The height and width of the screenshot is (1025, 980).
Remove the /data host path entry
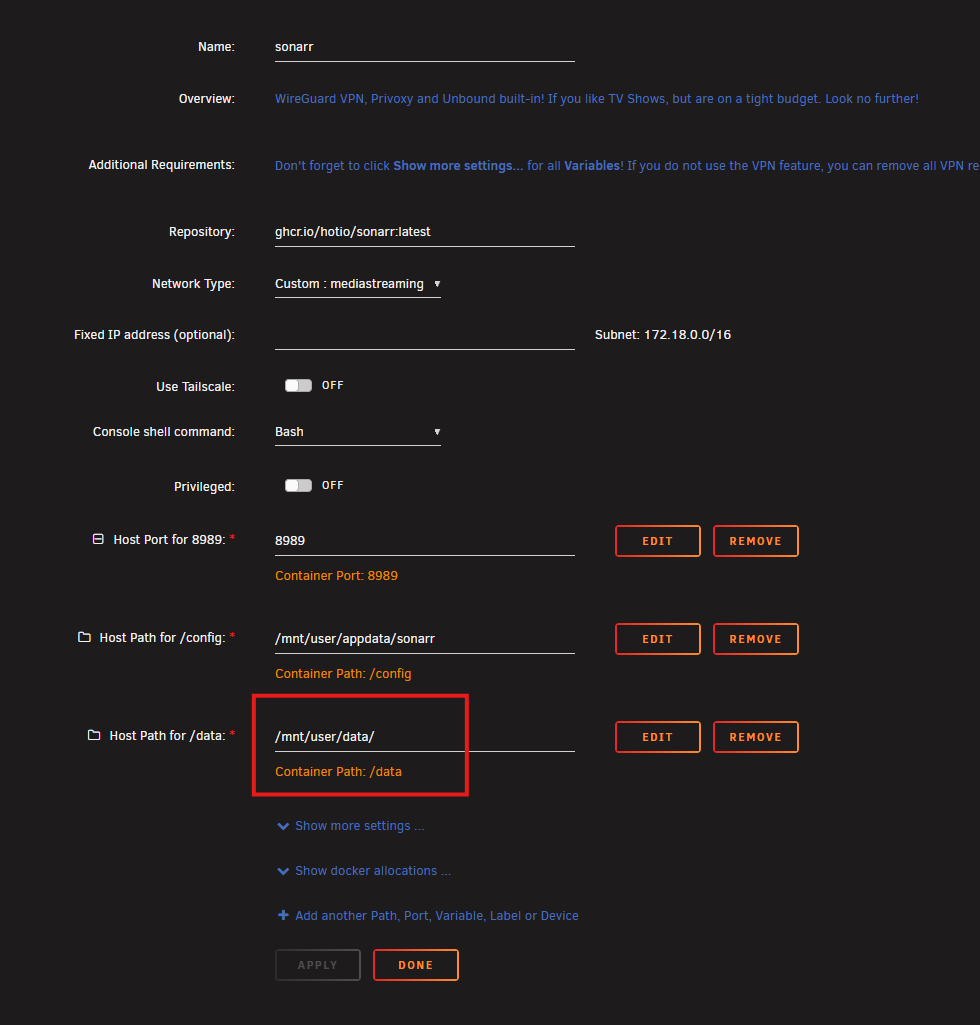755,737
